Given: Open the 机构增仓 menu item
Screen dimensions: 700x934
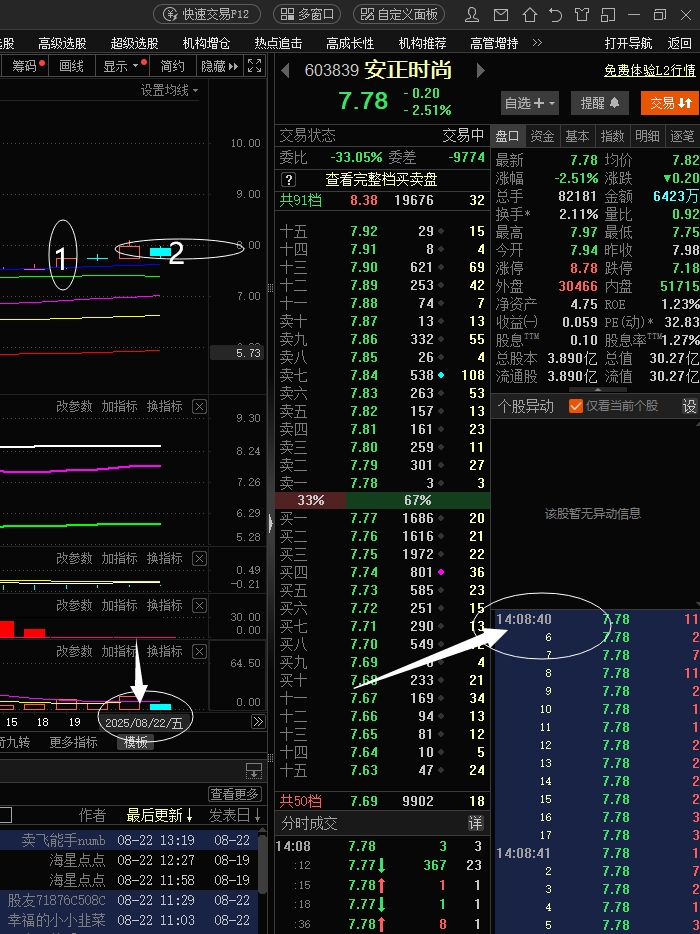Looking at the screenshot, I should pyautogui.click(x=206, y=43).
